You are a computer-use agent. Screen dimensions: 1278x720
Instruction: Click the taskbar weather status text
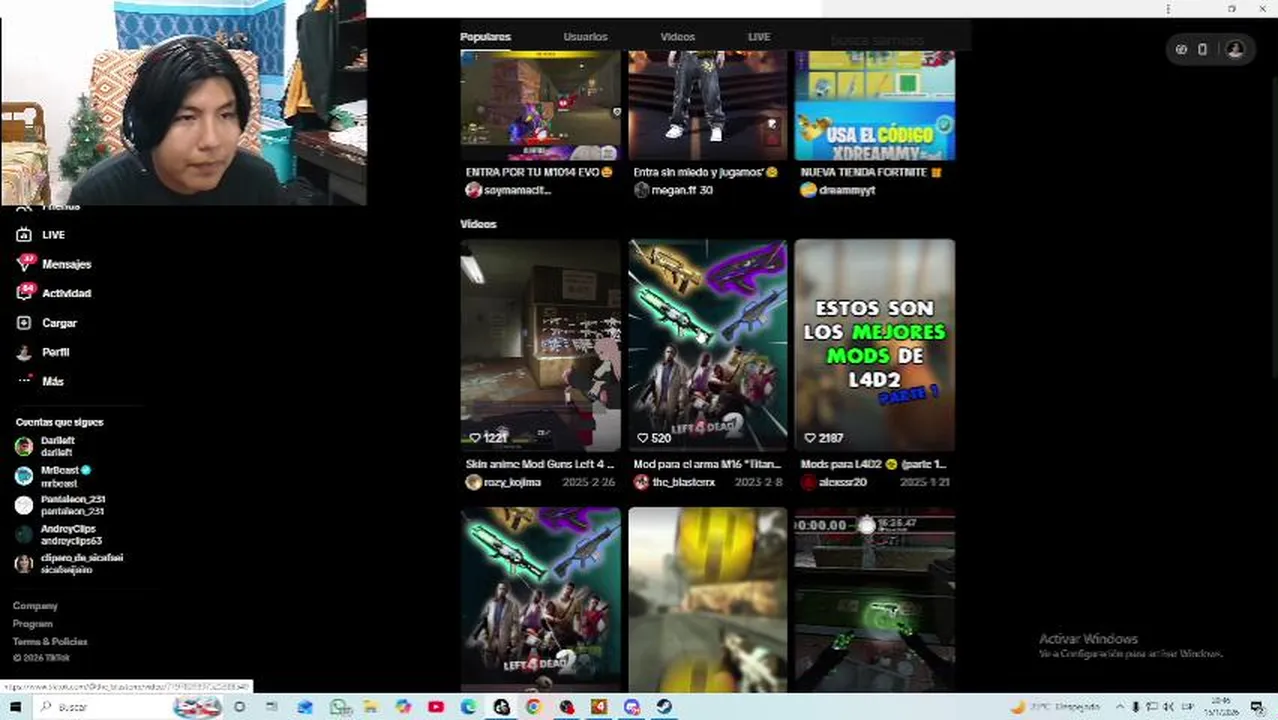[1063, 707]
